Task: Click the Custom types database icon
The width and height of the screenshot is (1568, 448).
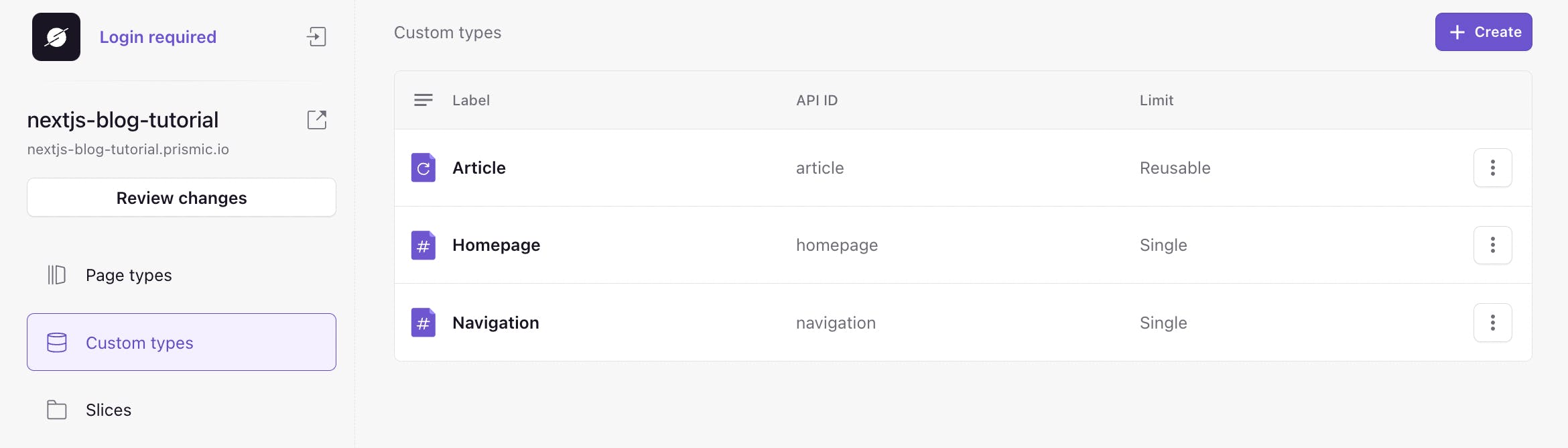Action: [x=57, y=343]
